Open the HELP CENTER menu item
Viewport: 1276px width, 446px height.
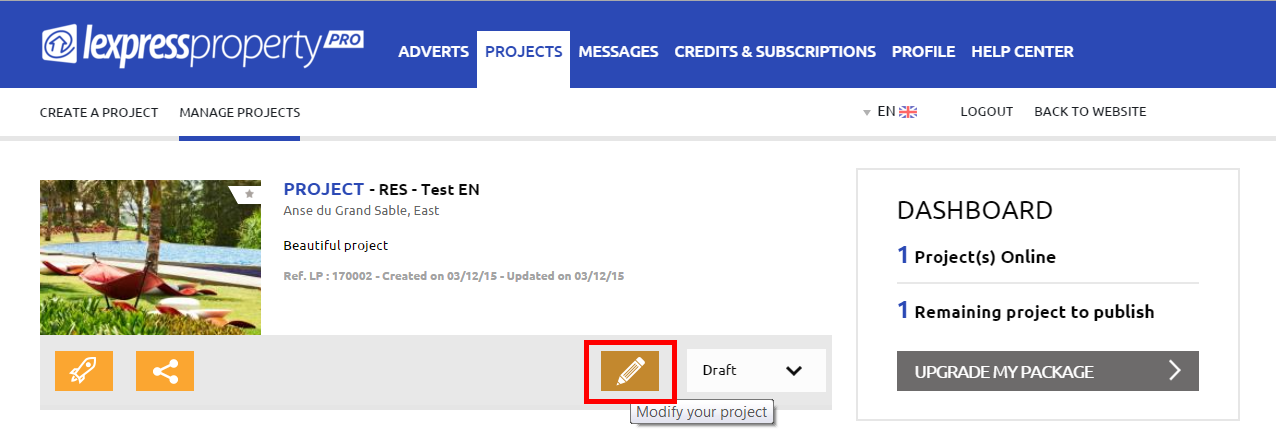pos(1022,52)
